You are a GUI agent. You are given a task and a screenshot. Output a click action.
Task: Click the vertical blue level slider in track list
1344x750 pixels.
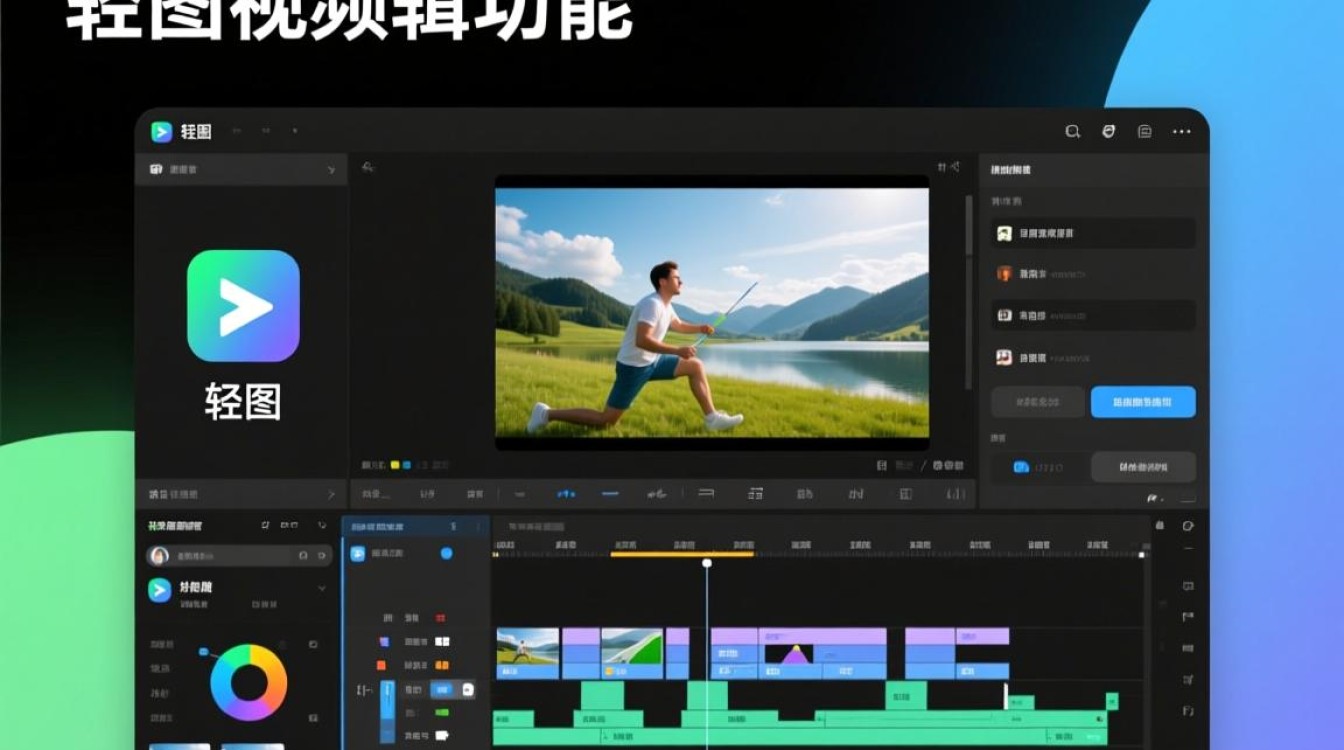(388, 712)
